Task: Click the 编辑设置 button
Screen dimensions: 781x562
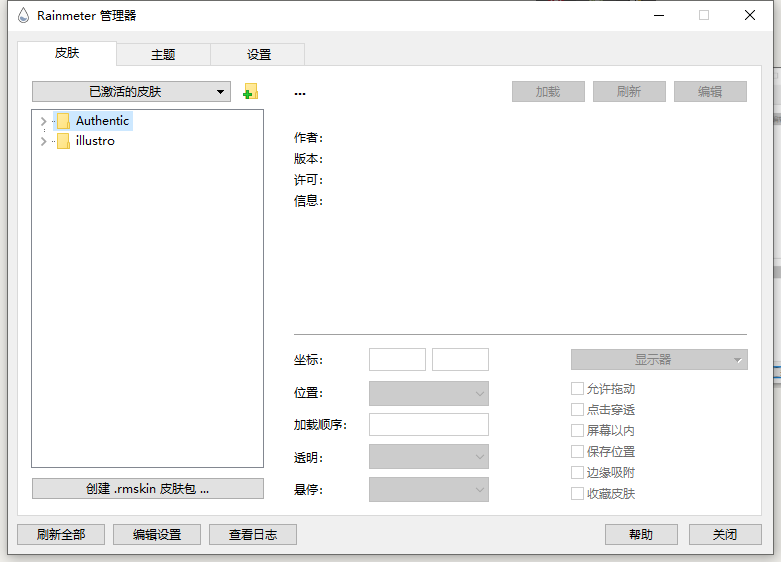Action: click(157, 535)
